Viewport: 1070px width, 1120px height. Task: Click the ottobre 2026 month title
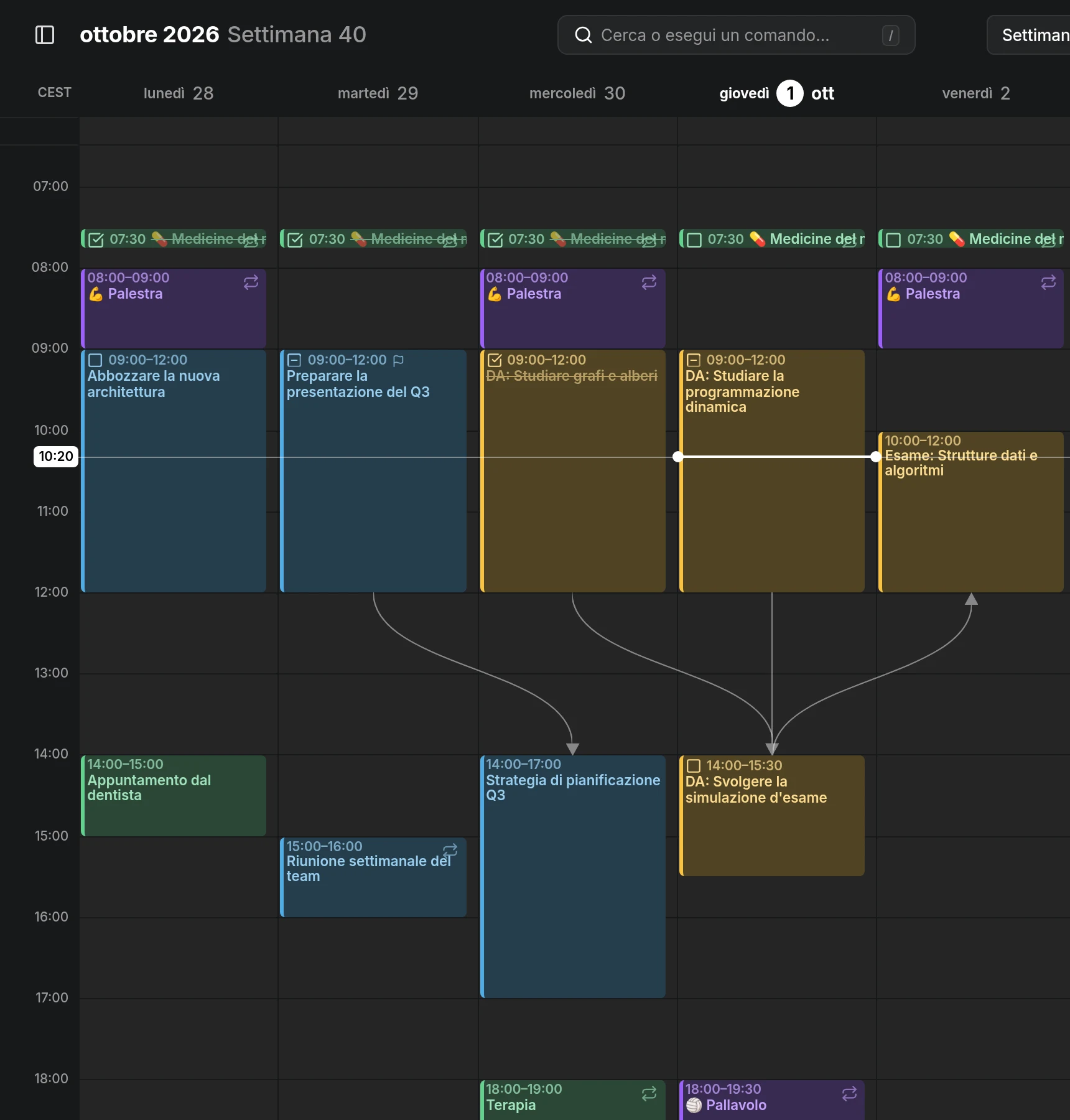(x=149, y=35)
